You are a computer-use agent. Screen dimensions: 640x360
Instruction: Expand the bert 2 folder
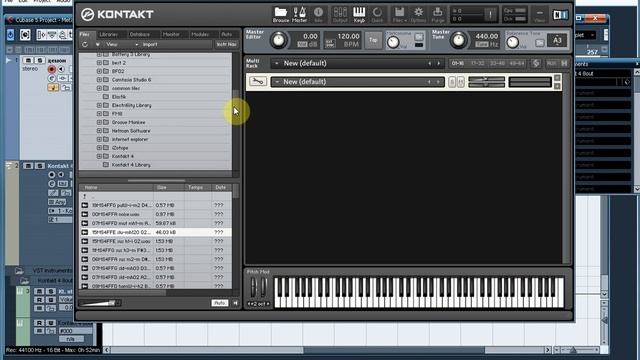[x=99, y=63]
